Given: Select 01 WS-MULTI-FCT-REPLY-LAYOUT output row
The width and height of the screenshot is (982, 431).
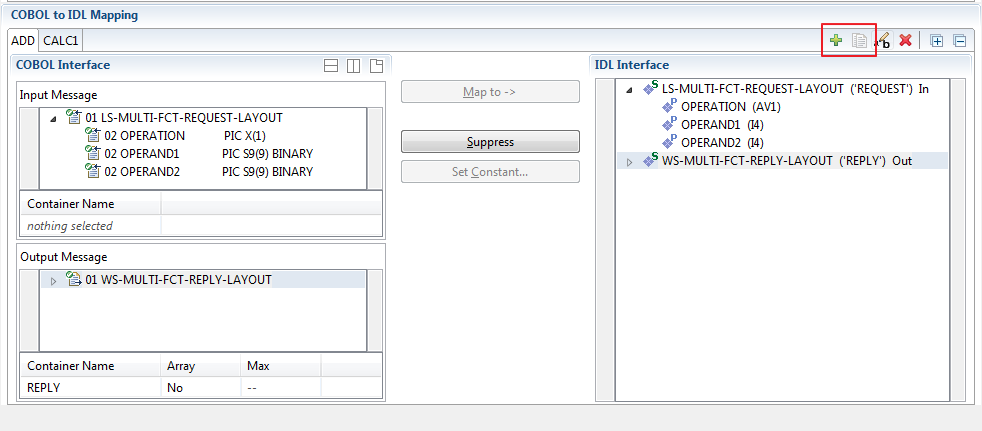Looking at the screenshot, I should click(203, 279).
